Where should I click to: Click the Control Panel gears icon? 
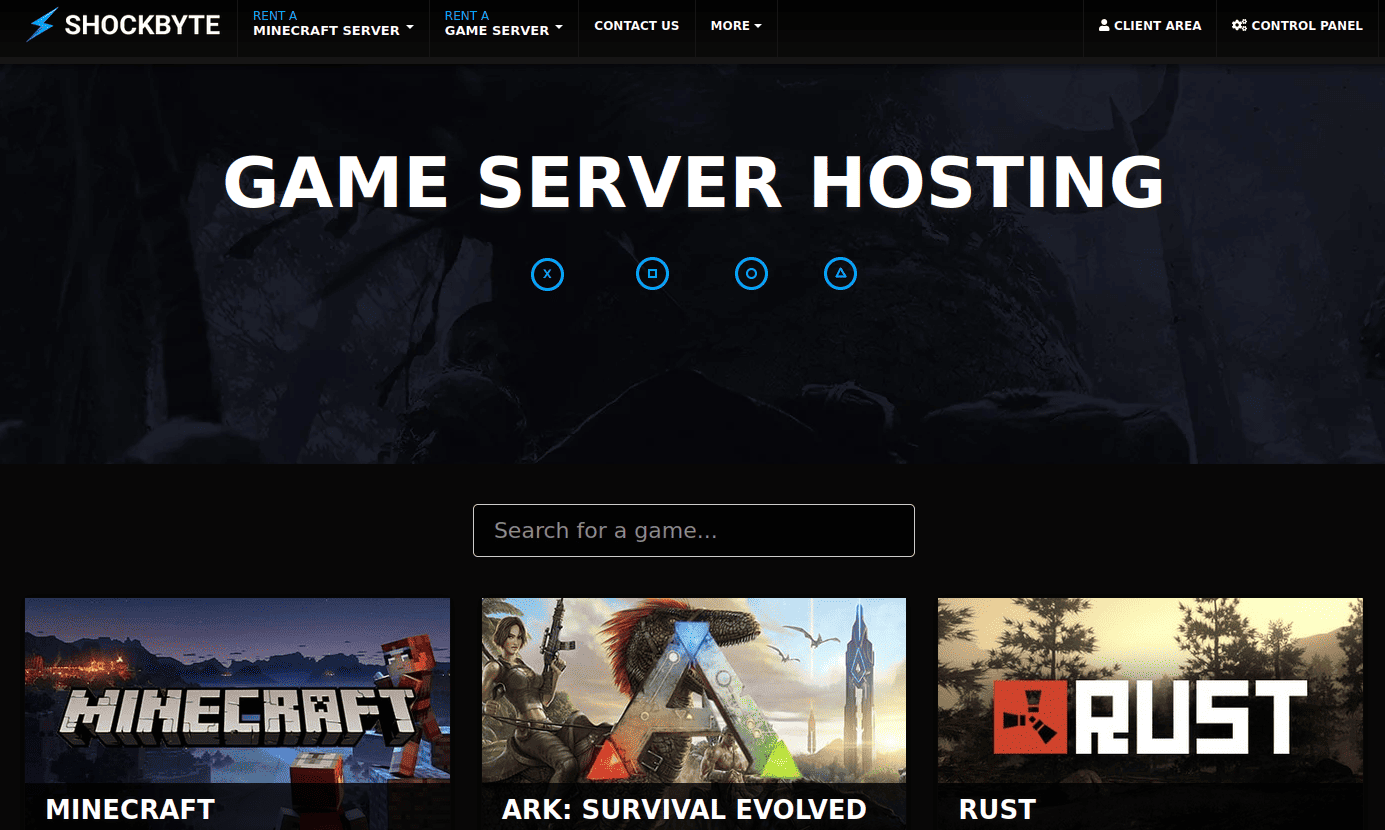click(x=1239, y=26)
